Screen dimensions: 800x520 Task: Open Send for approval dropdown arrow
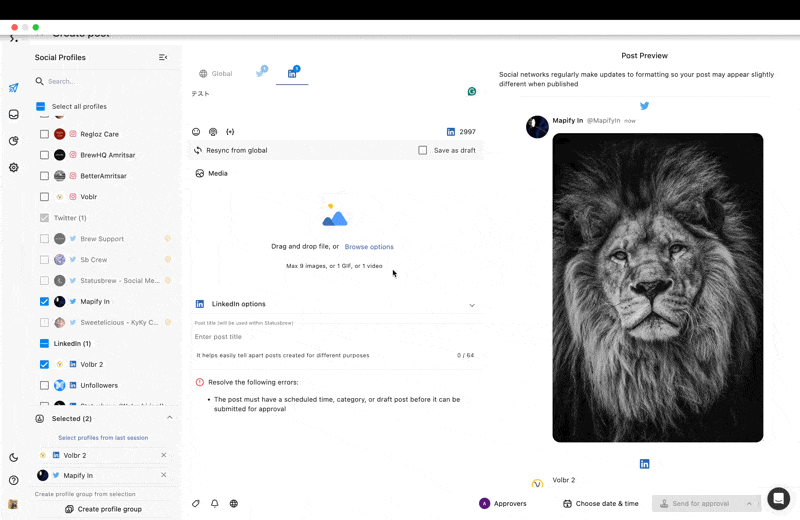749,504
